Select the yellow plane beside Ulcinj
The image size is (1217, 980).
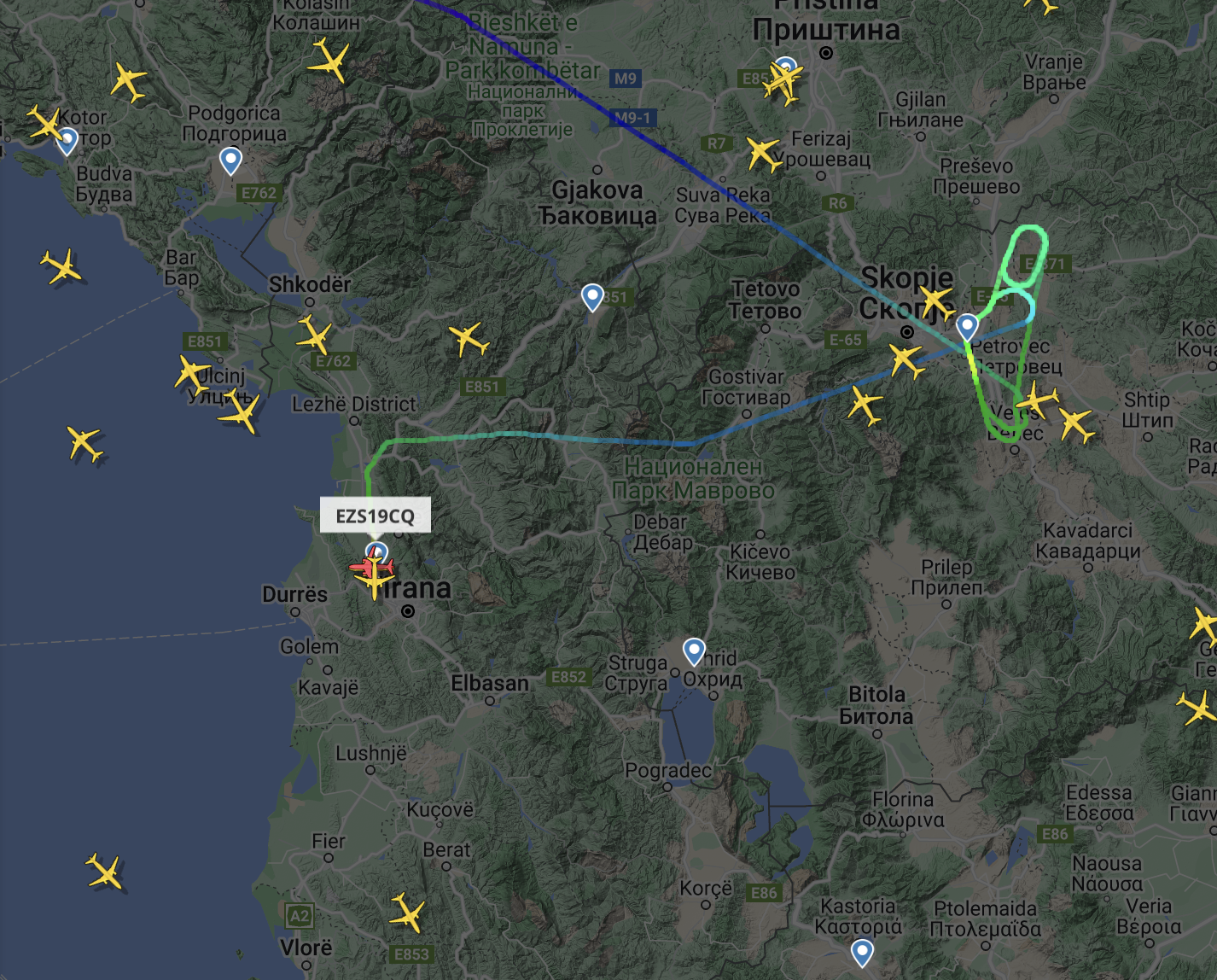coord(191,374)
